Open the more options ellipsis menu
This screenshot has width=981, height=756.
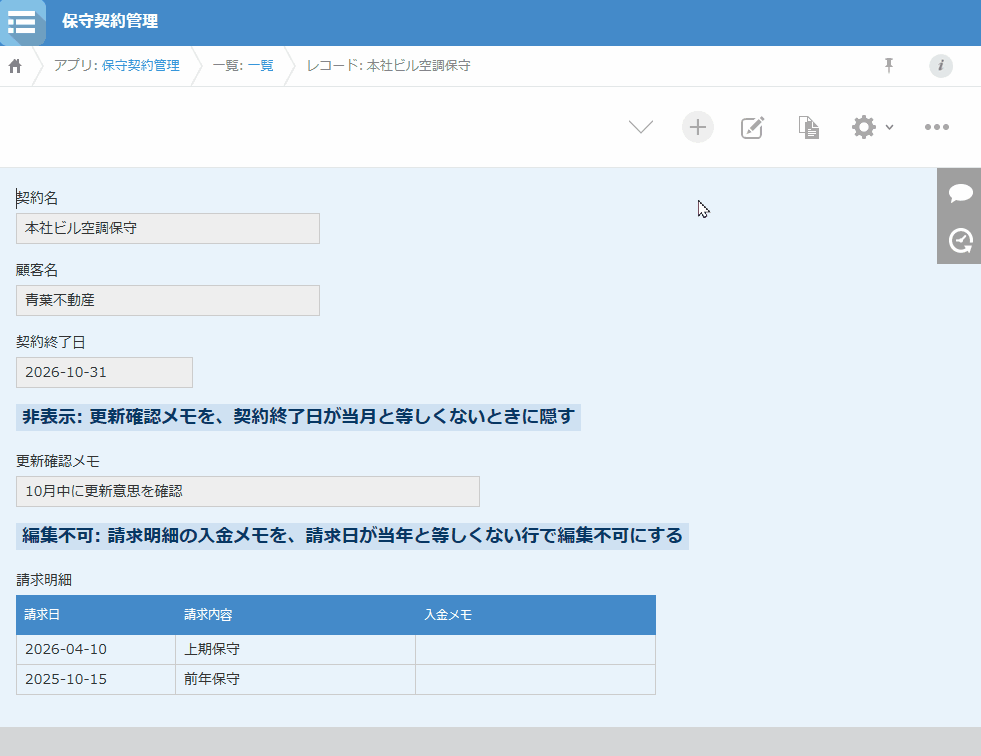coord(937,127)
